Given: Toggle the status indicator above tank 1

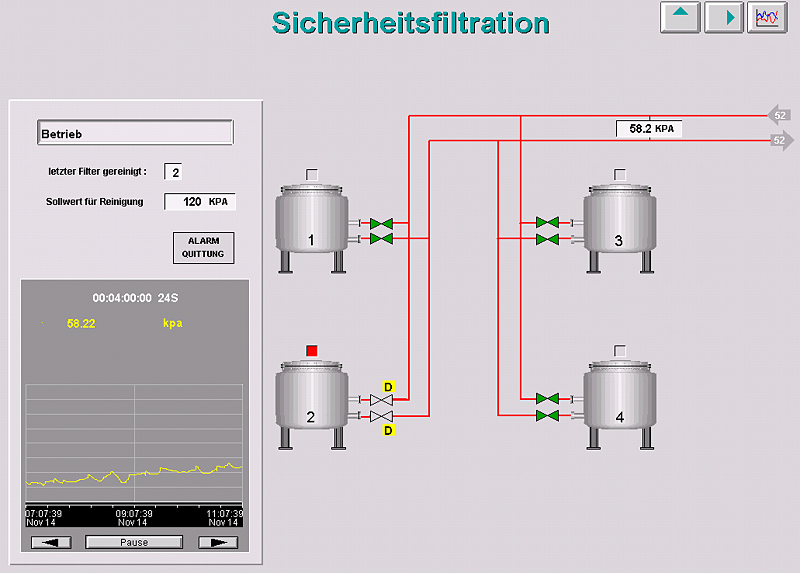Looking at the screenshot, I should pos(311,174).
